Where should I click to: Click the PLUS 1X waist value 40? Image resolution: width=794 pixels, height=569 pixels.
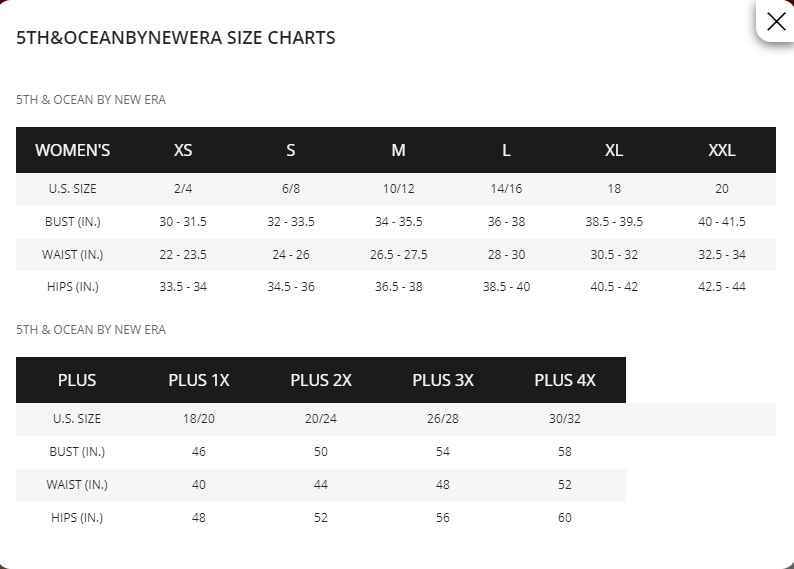click(x=198, y=484)
